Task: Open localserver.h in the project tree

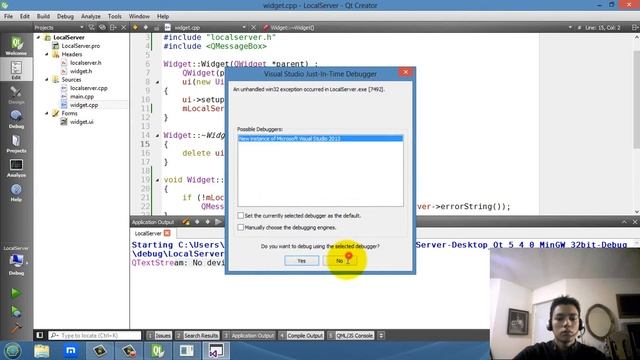Action: point(85,63)
